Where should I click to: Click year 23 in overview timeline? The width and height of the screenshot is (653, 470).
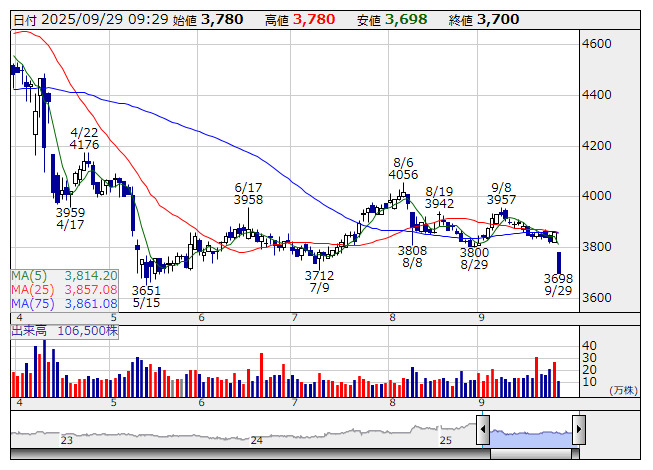pyautogui.click(x=67, y=440)
